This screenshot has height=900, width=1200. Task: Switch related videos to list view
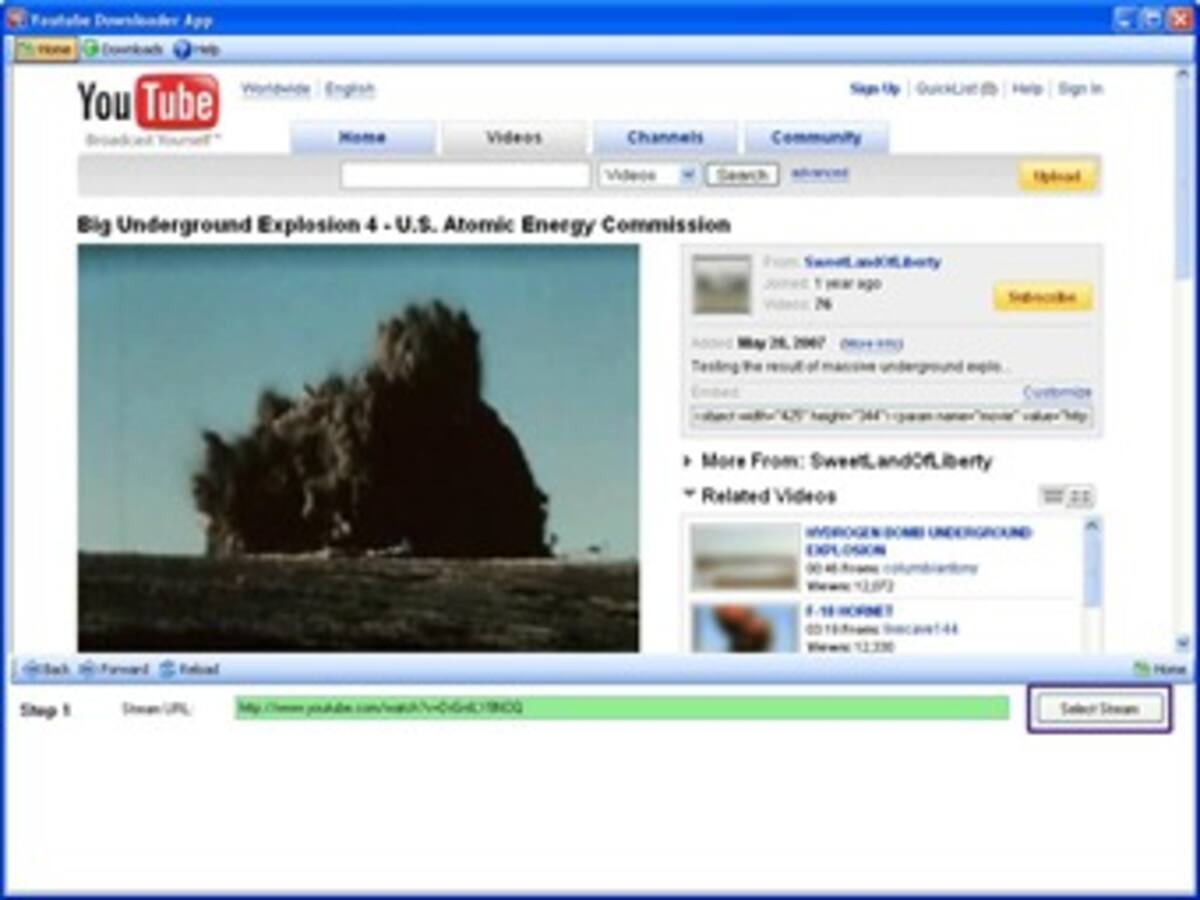pos(1052,496)
